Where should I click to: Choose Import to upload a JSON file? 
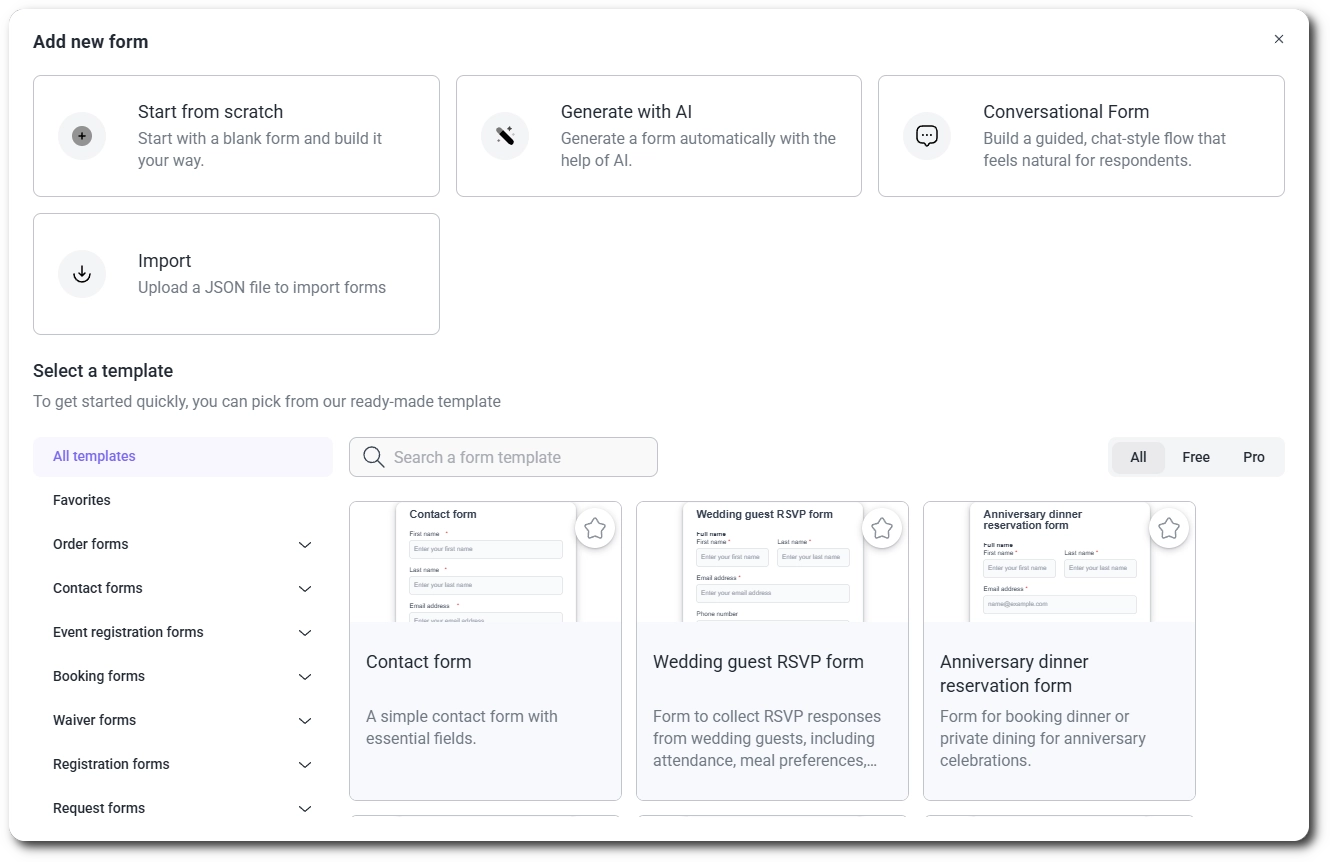[236, 274]
